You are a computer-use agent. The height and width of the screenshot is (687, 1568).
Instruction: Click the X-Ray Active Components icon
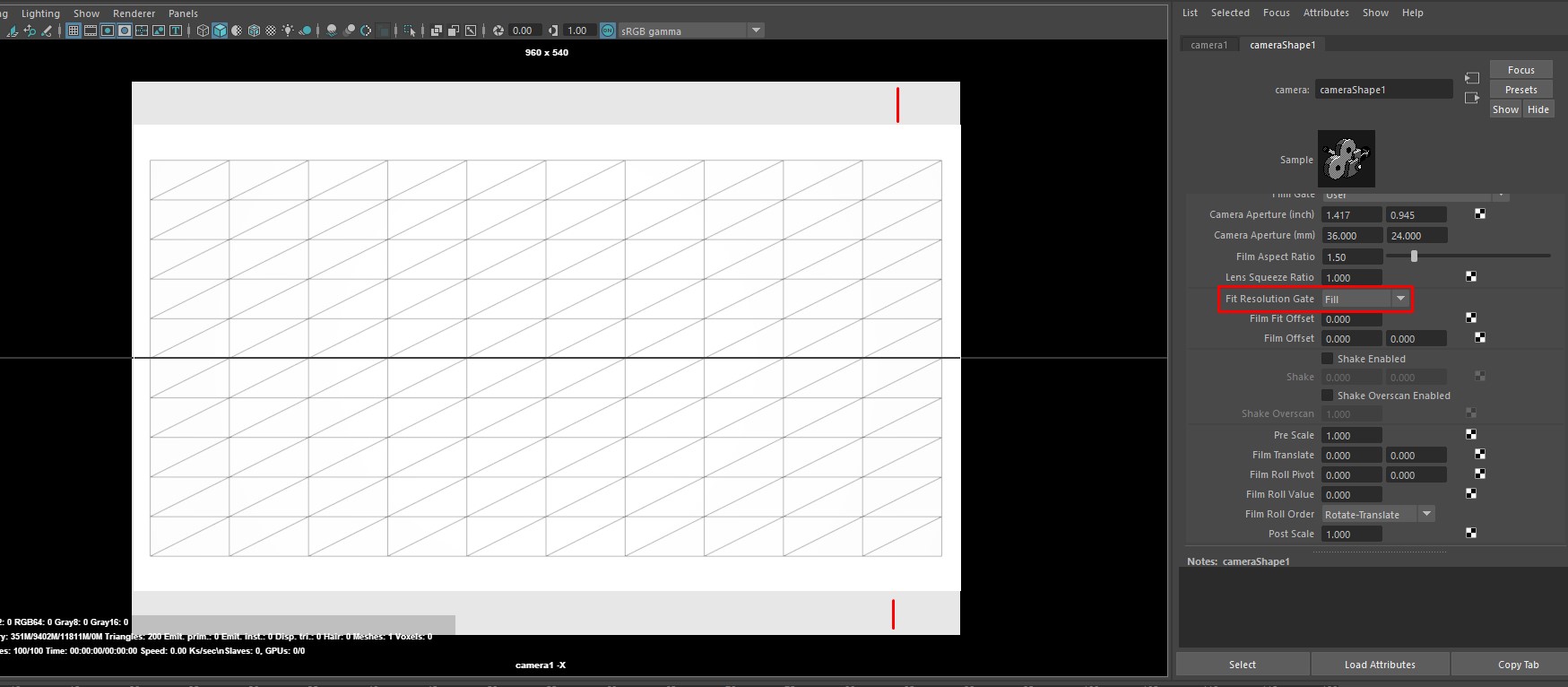tap(454, 30)
